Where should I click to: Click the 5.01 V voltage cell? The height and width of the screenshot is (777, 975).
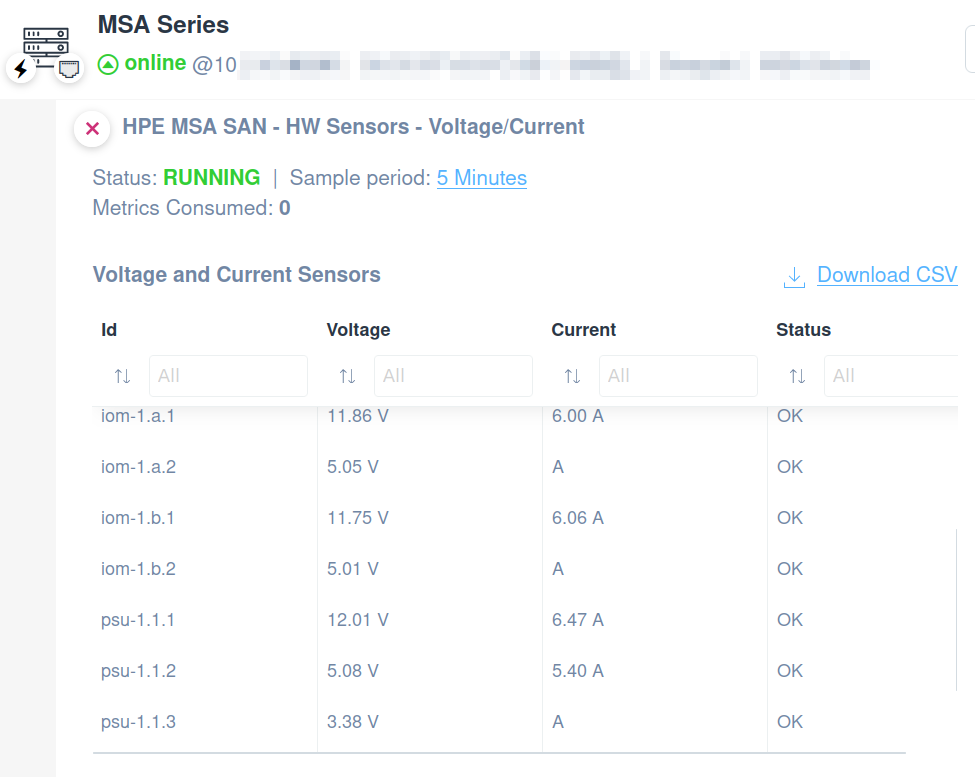point(353,569)
